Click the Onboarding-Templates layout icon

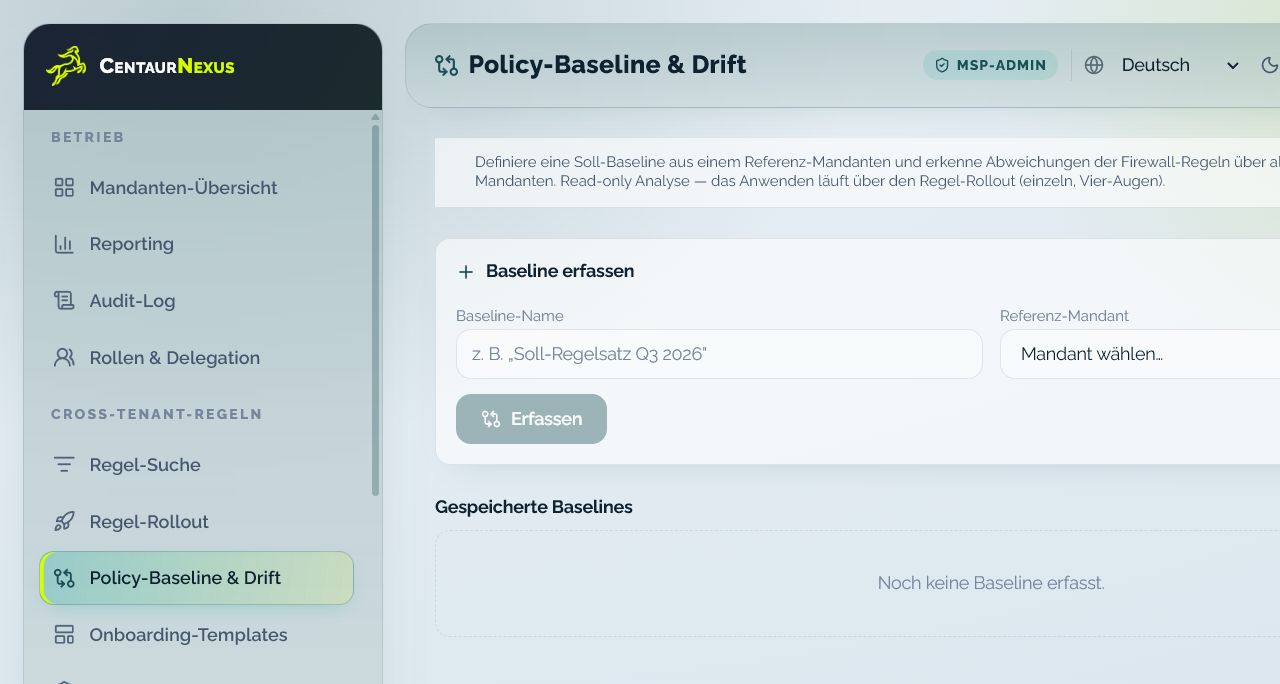pos(64,634)
